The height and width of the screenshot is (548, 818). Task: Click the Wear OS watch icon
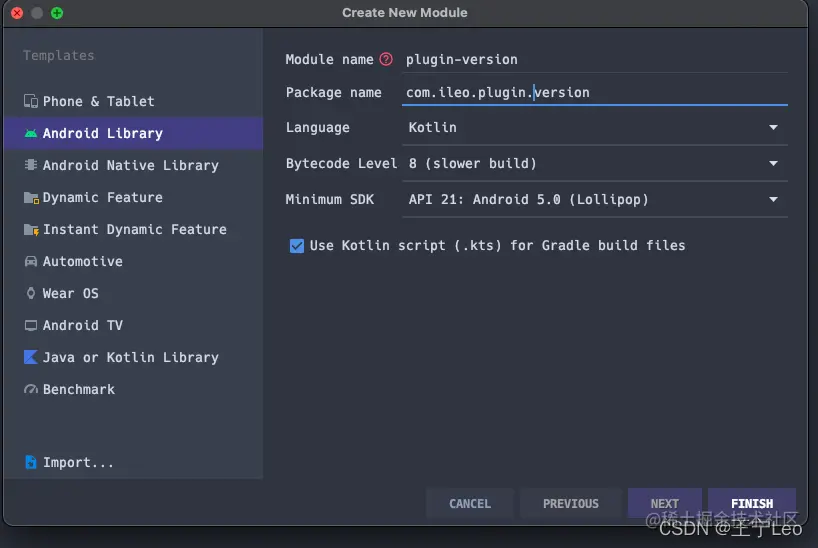pyautogui.click(x=31, y=293)
